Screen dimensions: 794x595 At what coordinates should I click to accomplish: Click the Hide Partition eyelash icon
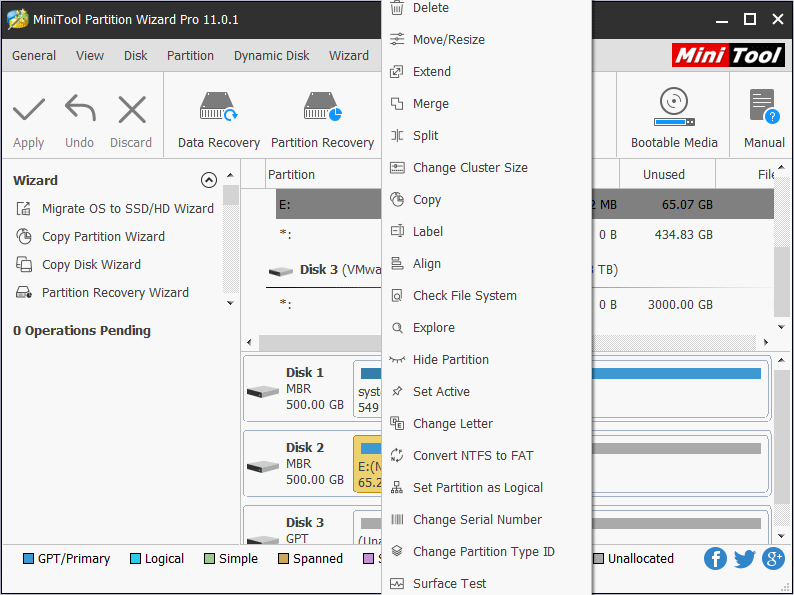[x=397, y=360]
